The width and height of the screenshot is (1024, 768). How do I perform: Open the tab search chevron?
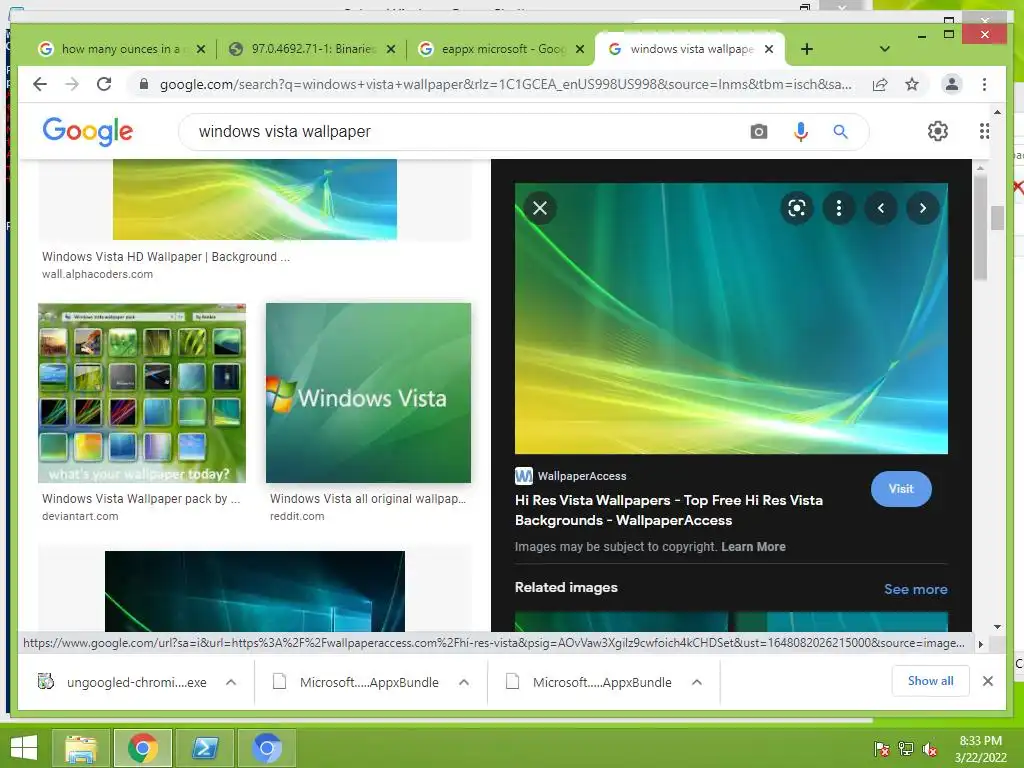884,49
